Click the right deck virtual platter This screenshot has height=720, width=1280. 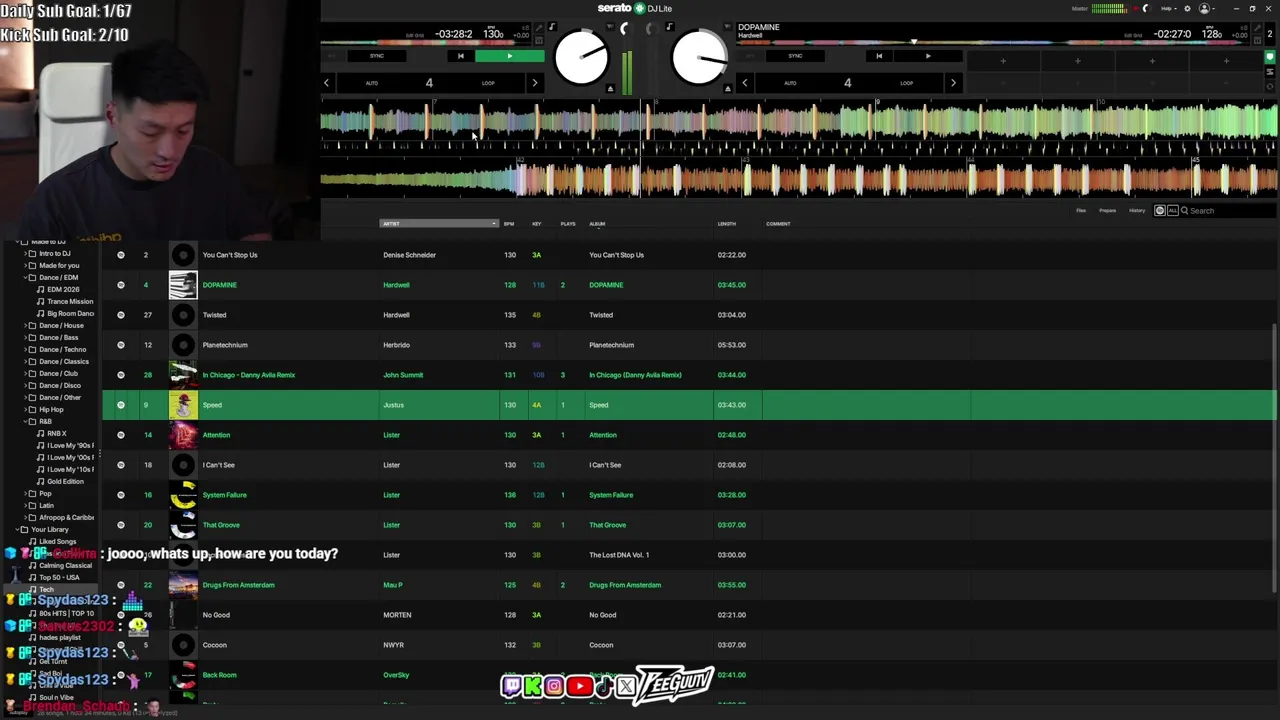tap(699, 58)
